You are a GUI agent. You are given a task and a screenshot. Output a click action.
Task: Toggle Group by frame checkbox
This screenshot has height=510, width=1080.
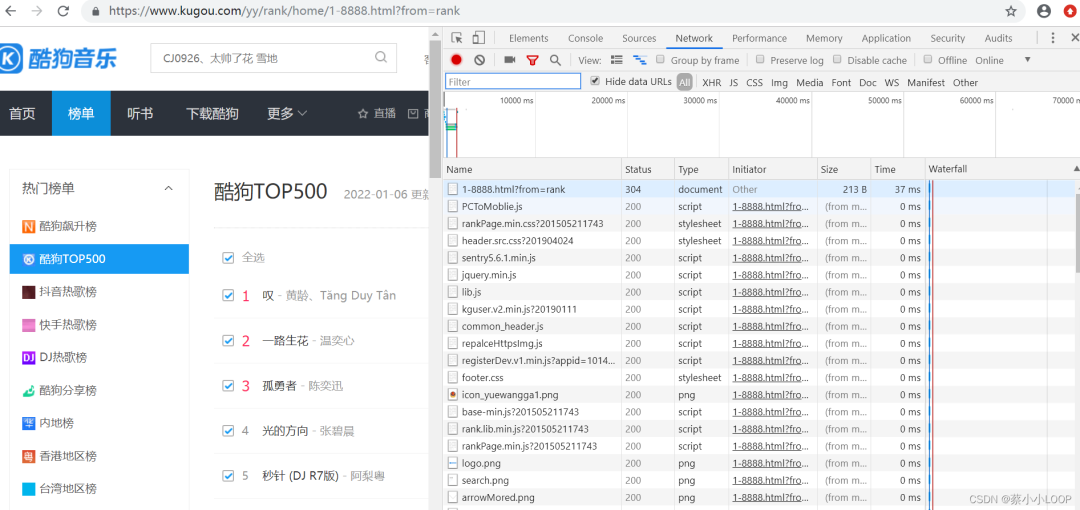(660, 59)
